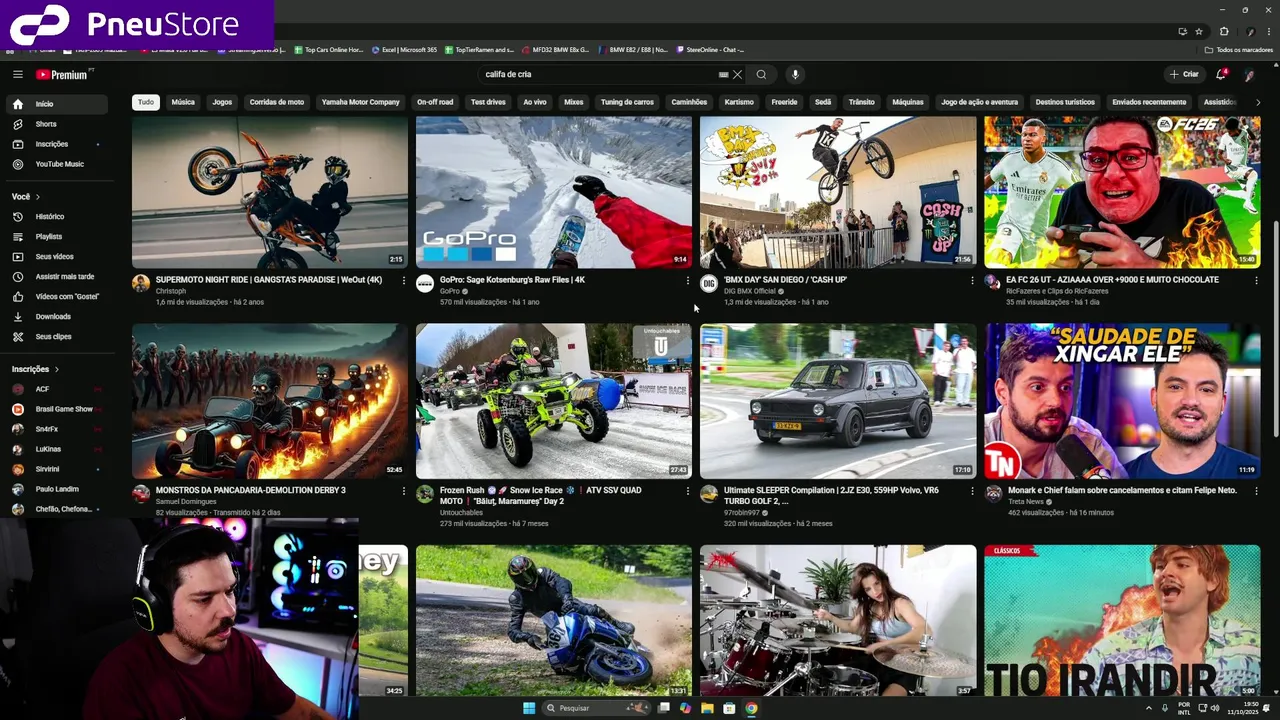Screen dimensions: 1280x720
Task: Open the SUPERMOTO NIGHT RIDE thumbnail
Action: (270, 192)
